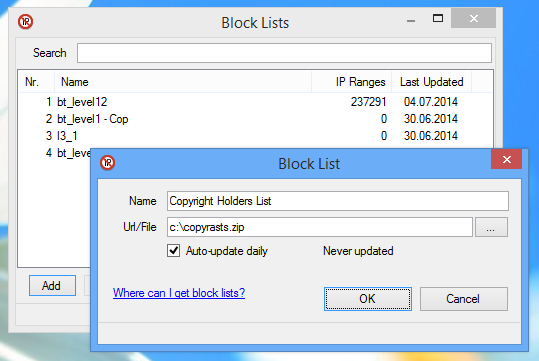
Task: Click the Block Lists window app icon
Action: pos(25,22)
